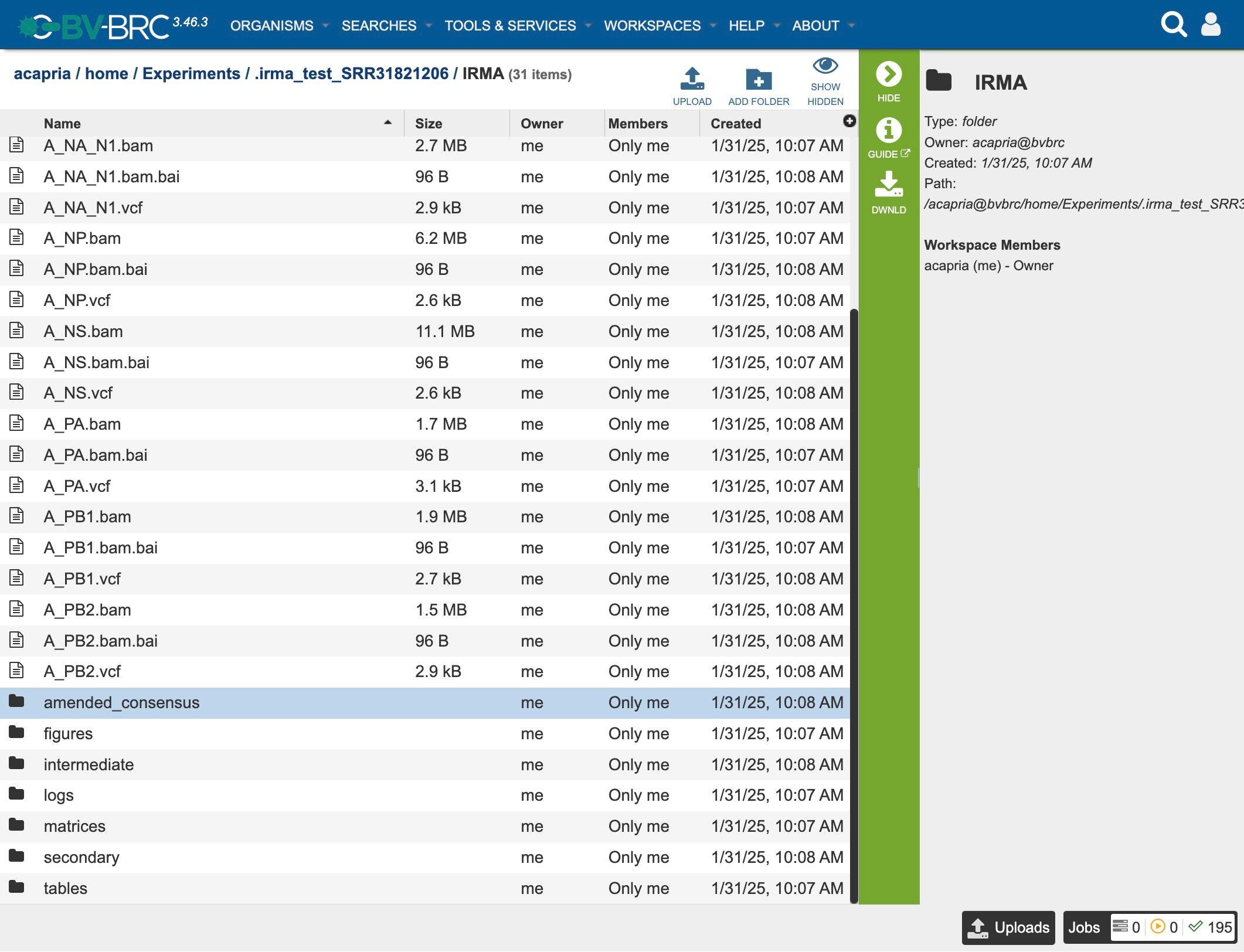Click the DWNLD download icon

[888, 185]
